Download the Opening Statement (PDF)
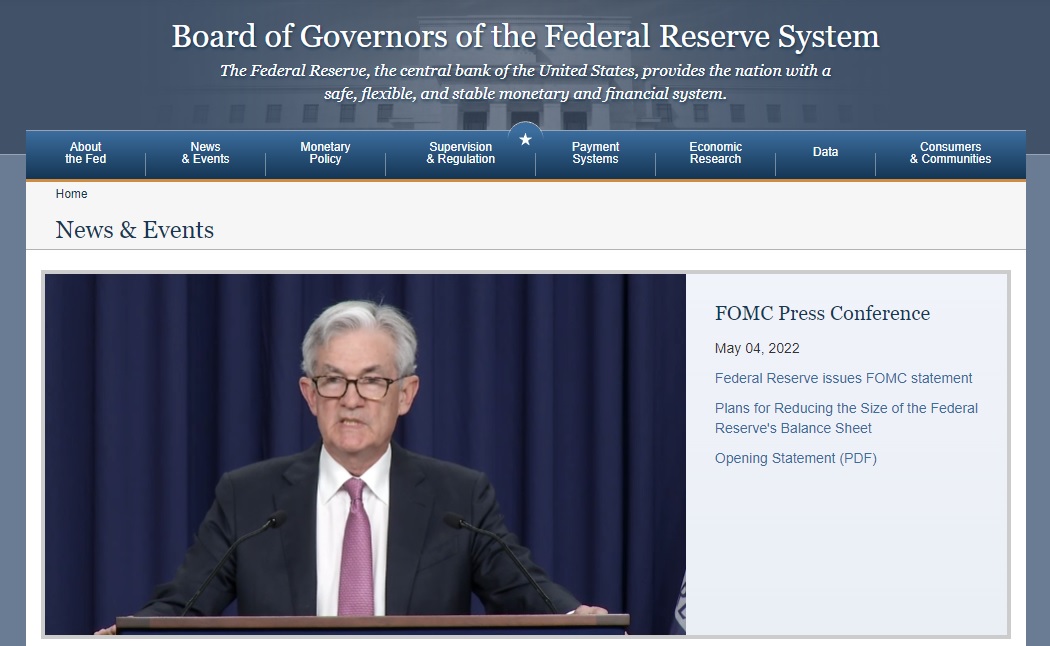 point(795,458)
